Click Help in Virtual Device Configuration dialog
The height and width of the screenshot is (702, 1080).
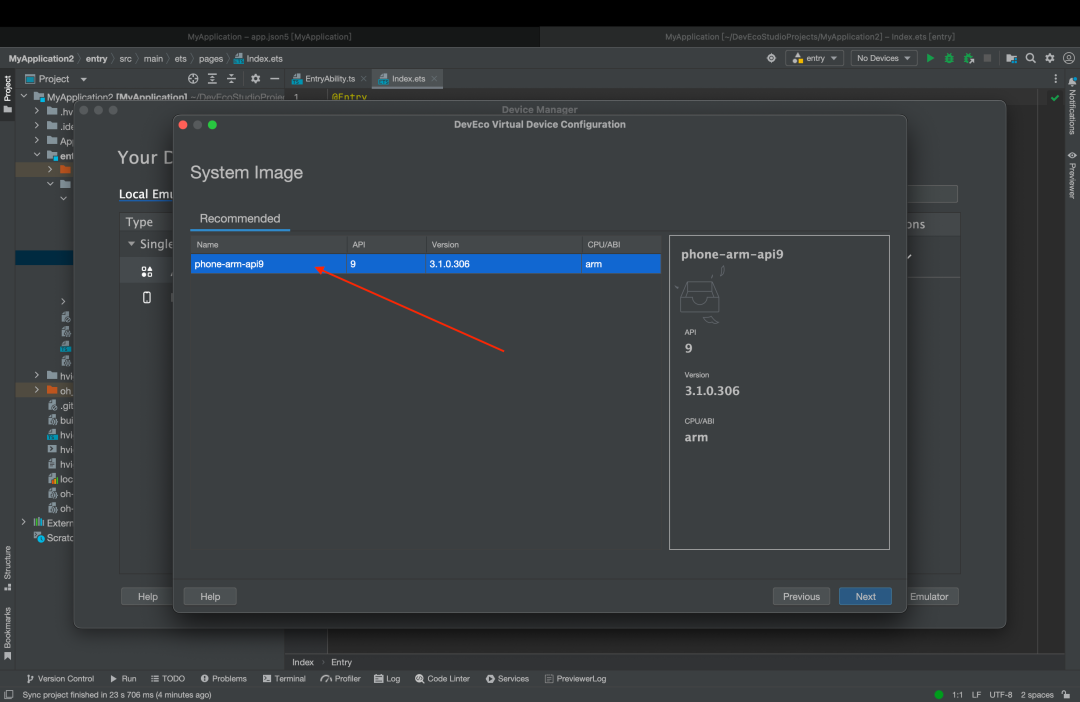(x=210, y=597)
